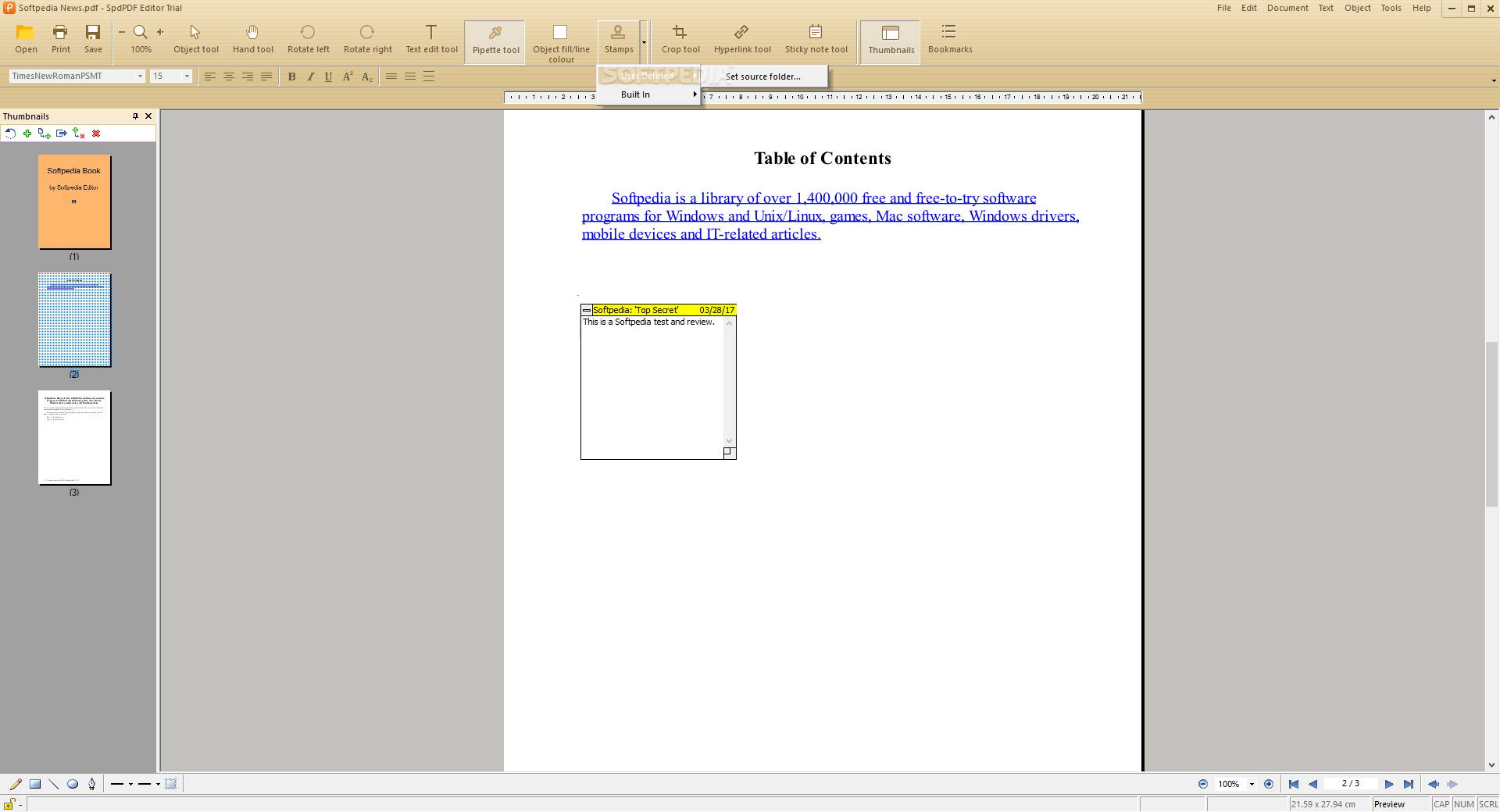The image size is (1500, 812).
Task: Add new page with green plus
Action: pos(27,134)
